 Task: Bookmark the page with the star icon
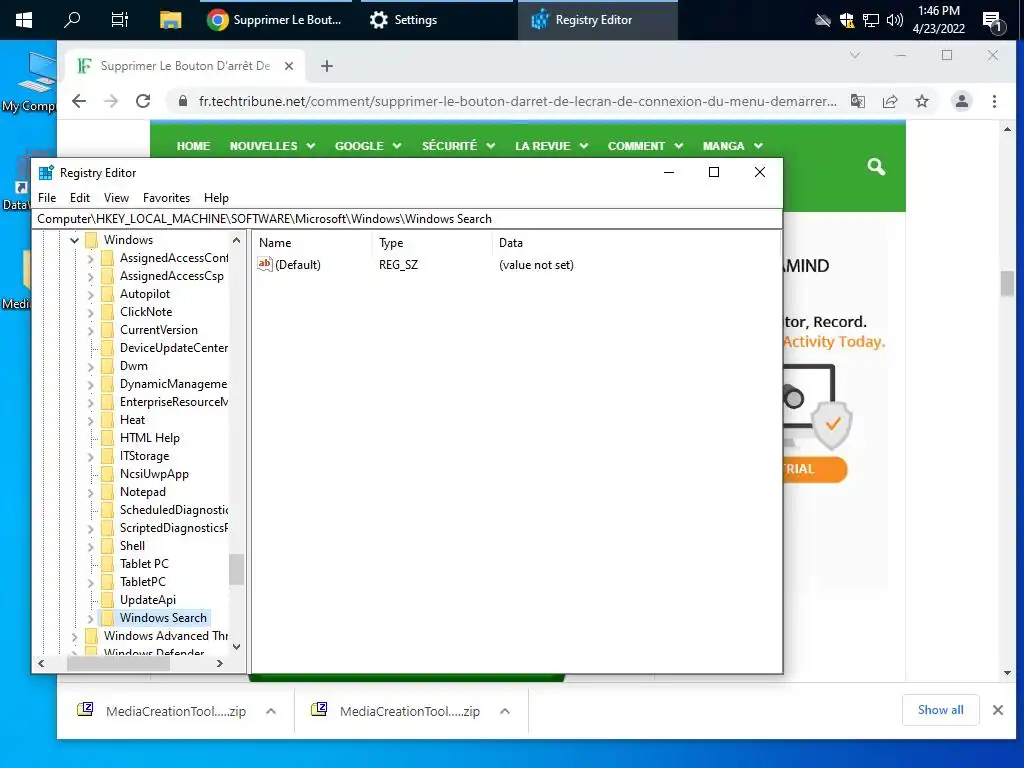(921, 101)
